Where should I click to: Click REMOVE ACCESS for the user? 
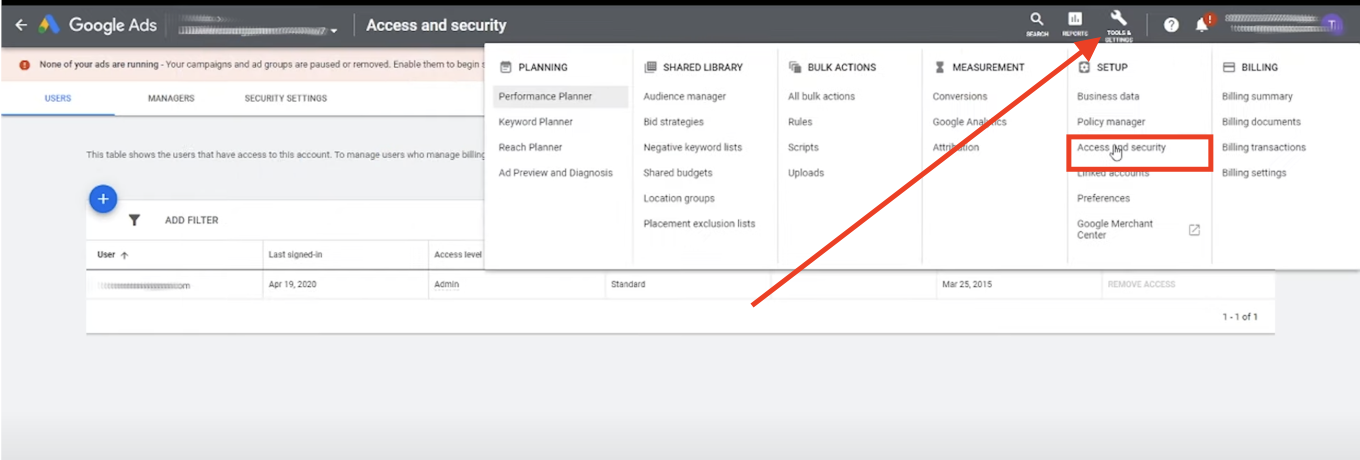pos(1141,285)
